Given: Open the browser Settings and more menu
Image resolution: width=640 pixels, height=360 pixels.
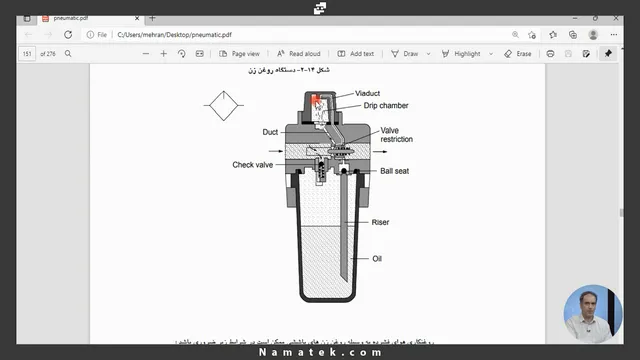Looking at the screenshot, I should [x=613, y=35].
